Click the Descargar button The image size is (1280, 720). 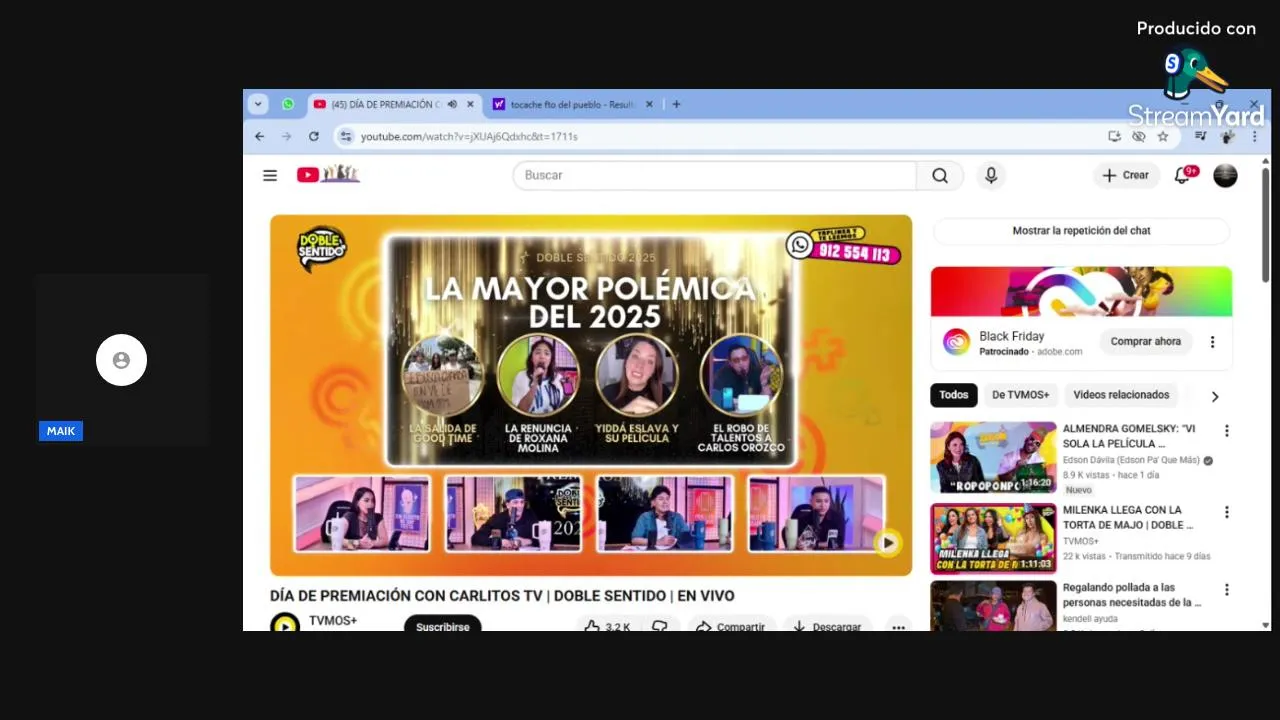point(827,626)
